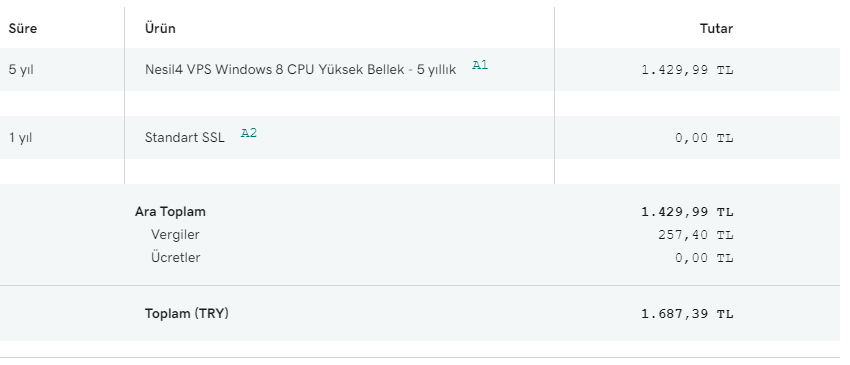The image size is (850, 365).
Task: Select the 5 yıl duration cell
Action: (21, 70)
